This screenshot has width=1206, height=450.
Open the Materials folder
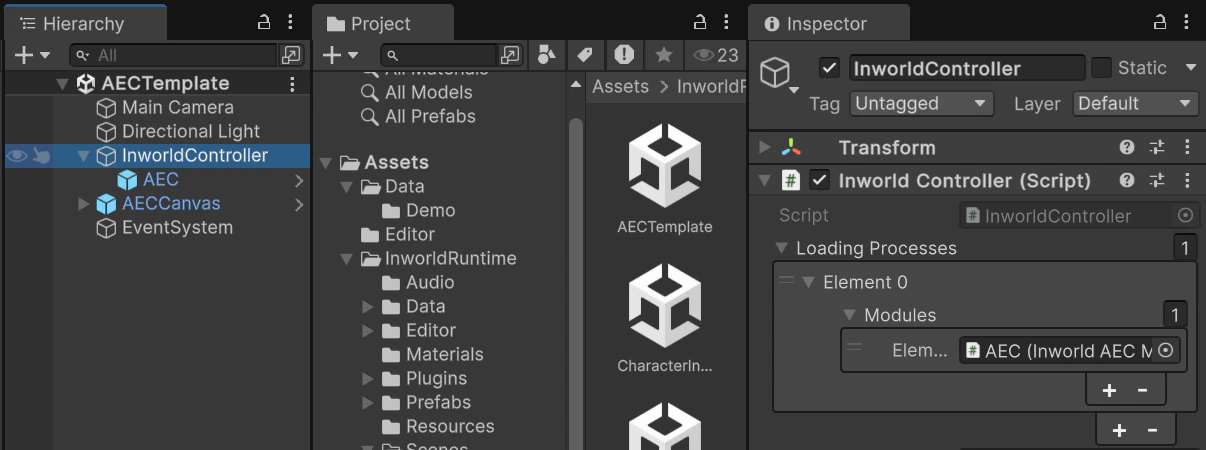[x=445, y=354]
